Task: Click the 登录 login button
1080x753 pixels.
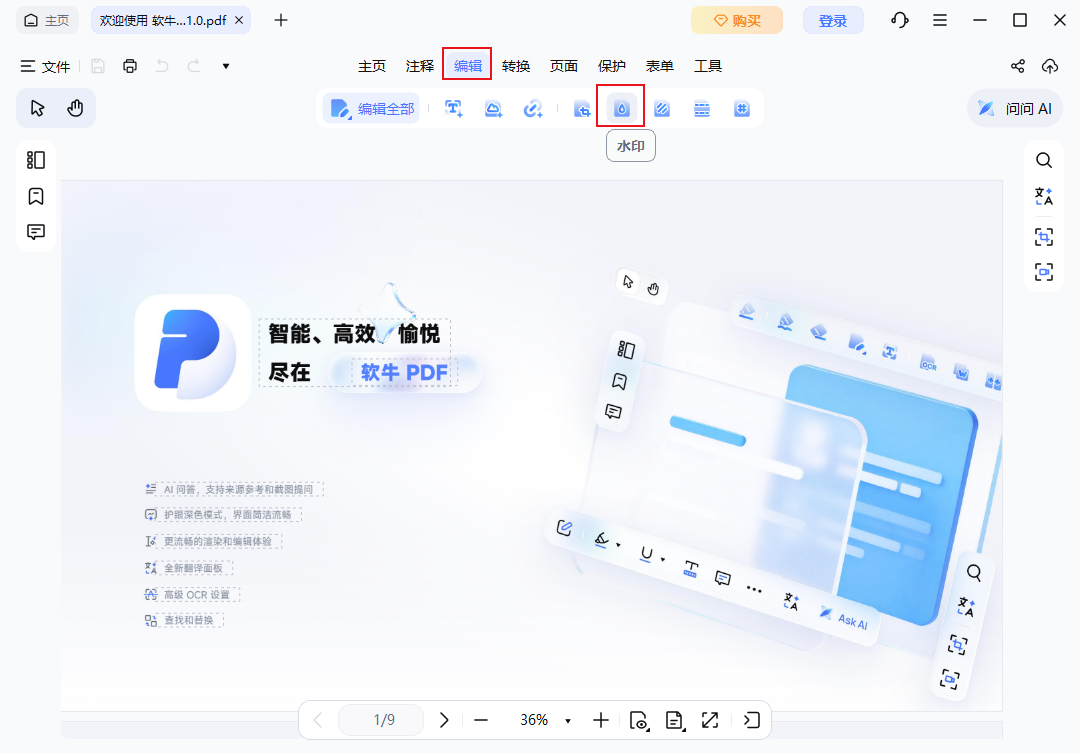Action: tap(833, 20)
